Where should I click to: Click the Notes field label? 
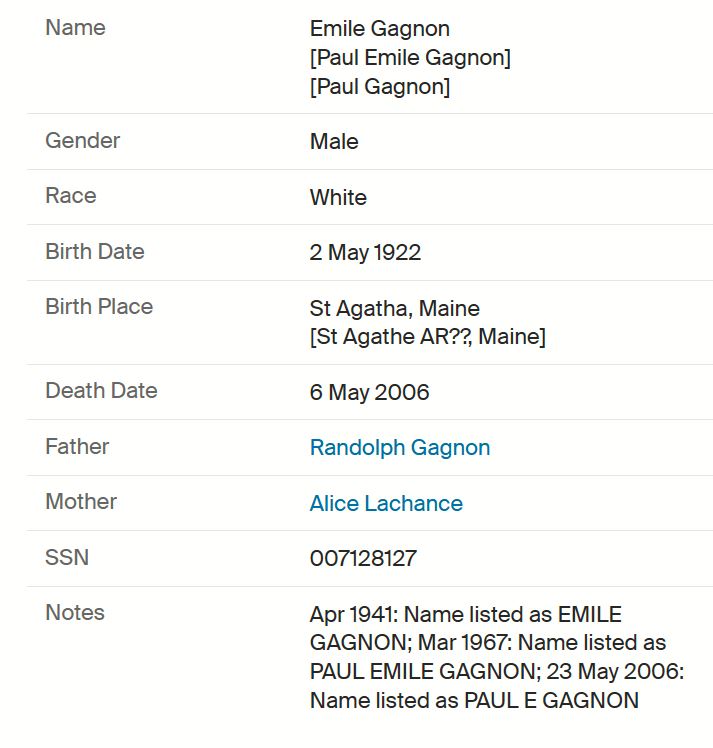tap(75, 613)
